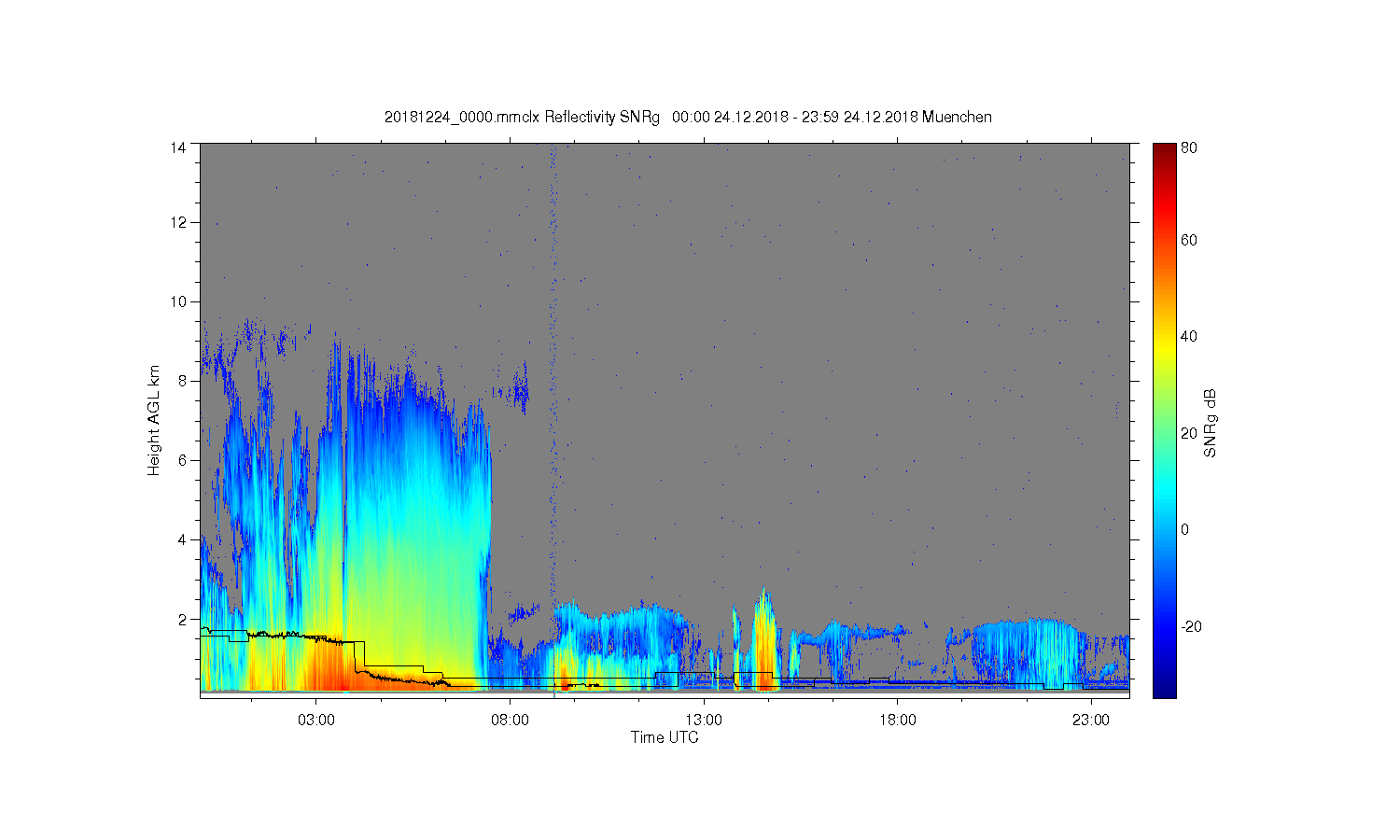The height and width of the screenshot is (840, 1400).
Task: Click the 4 km height tick label
Action: point(183,539)
